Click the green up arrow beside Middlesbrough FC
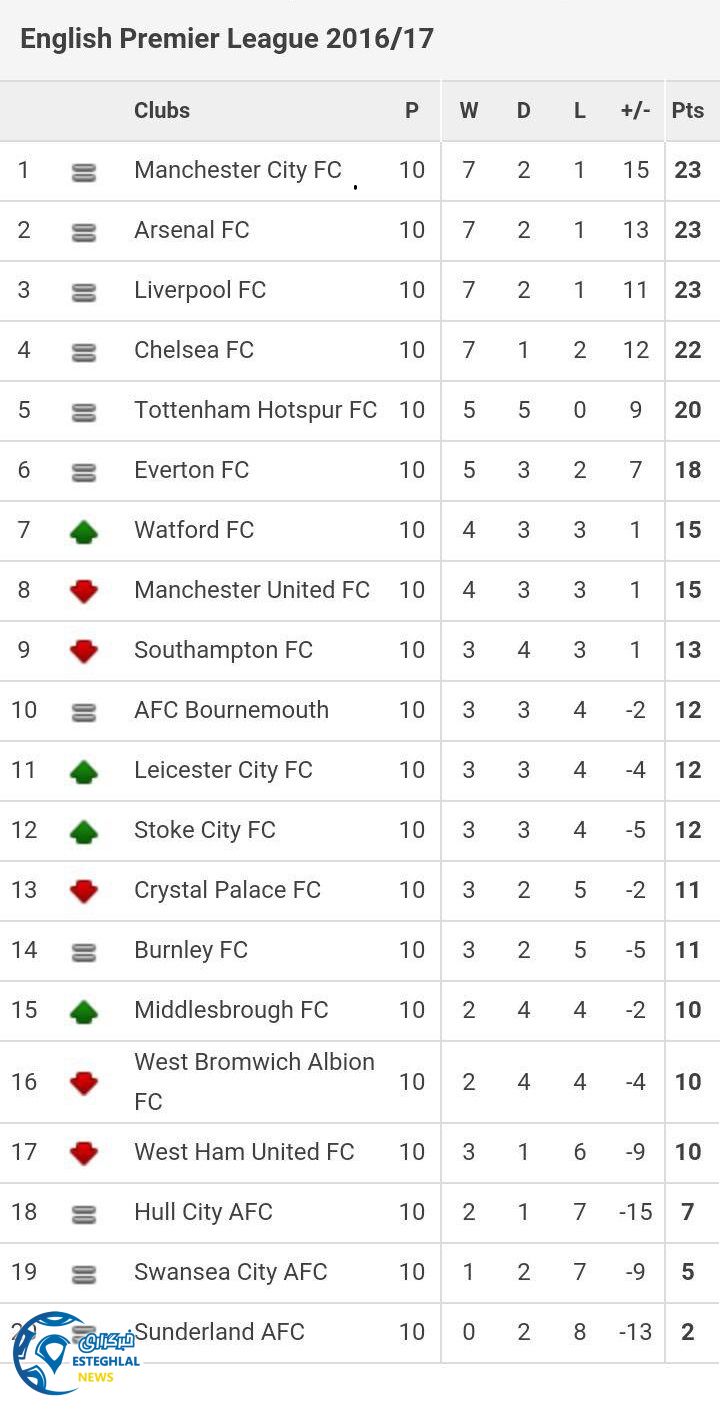 [84, 1011]
